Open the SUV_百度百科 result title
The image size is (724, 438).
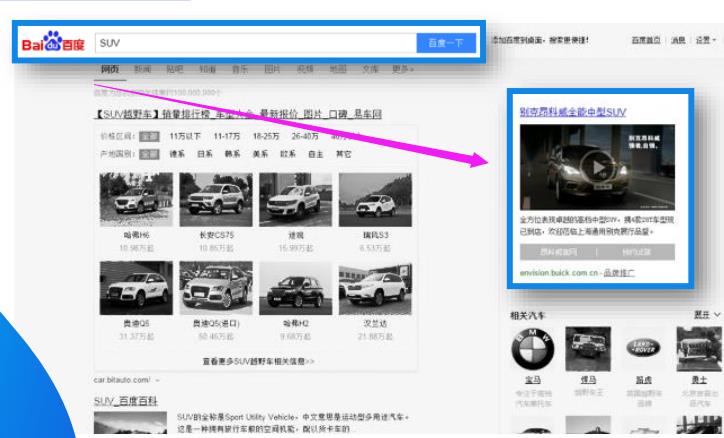[126, 401]
